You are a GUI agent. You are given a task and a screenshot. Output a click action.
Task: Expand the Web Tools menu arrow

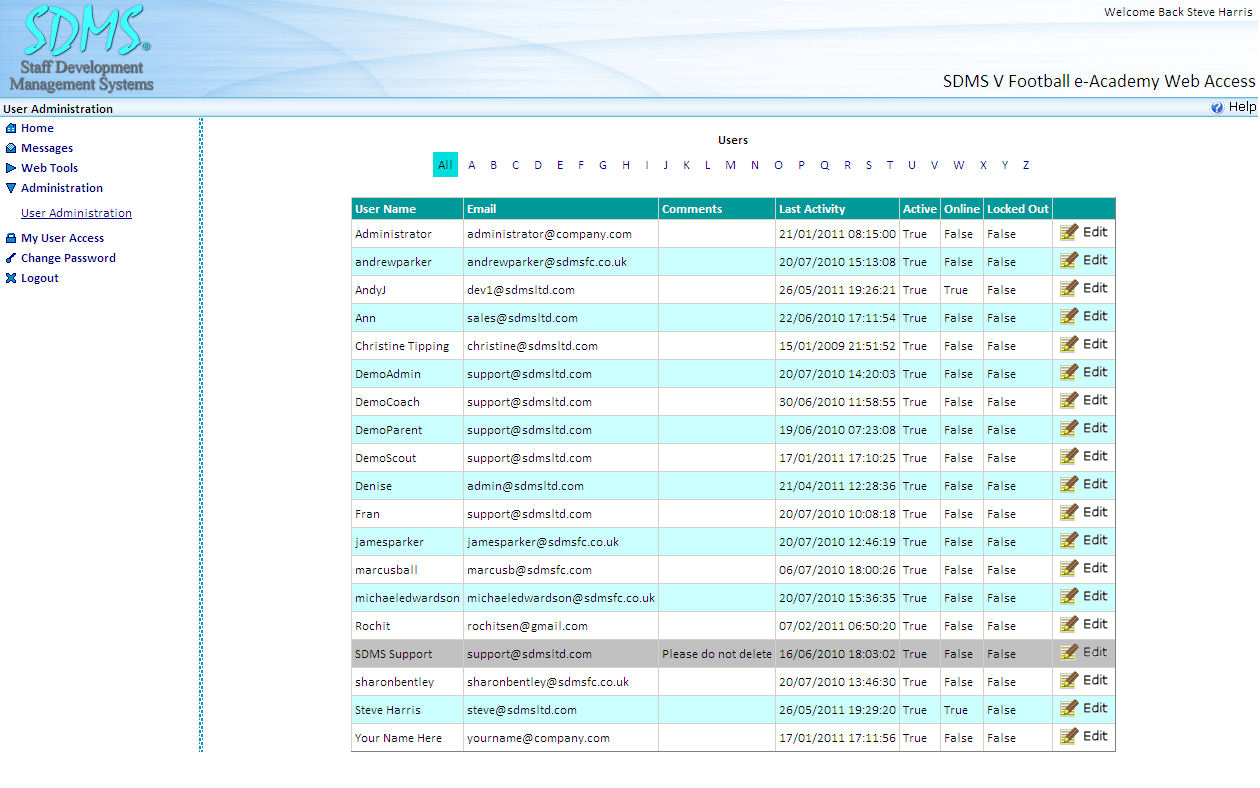pyautogui.click(x=11, y=168)
